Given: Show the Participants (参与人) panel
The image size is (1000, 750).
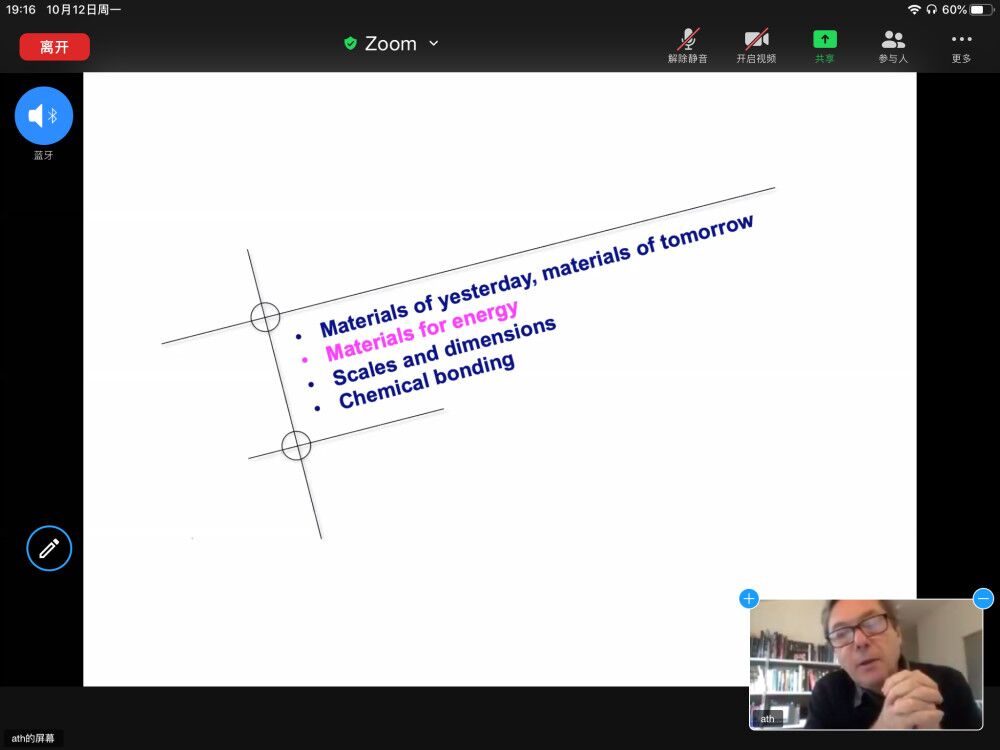Looking at the screenshot, I should 893,45.
